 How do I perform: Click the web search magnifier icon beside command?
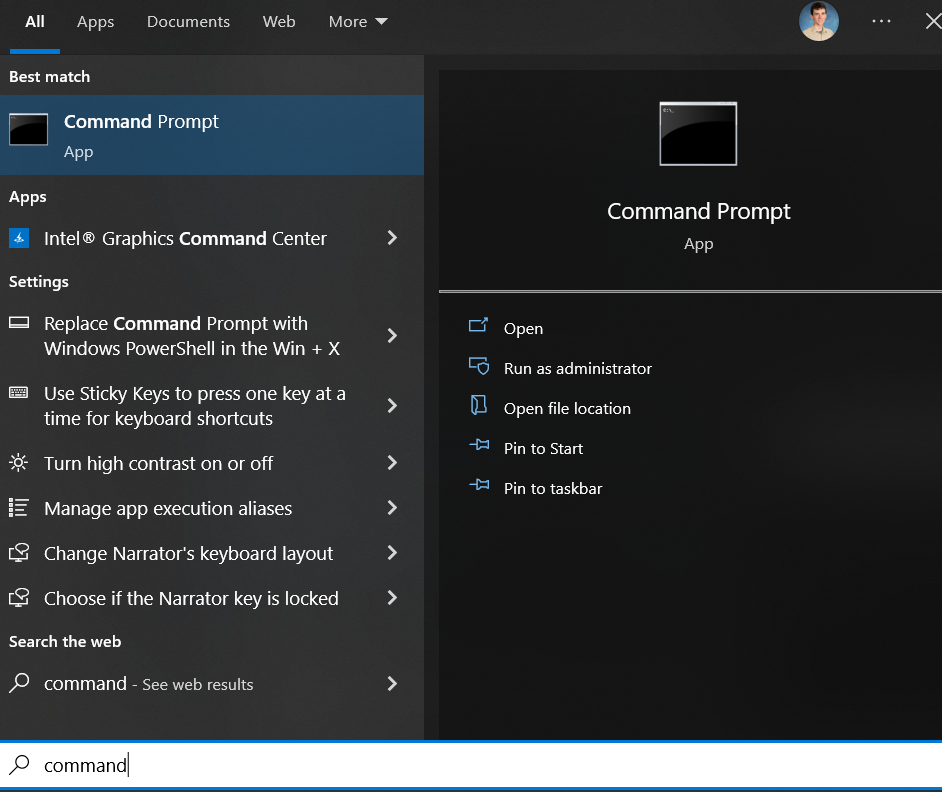tap(19, 683)
